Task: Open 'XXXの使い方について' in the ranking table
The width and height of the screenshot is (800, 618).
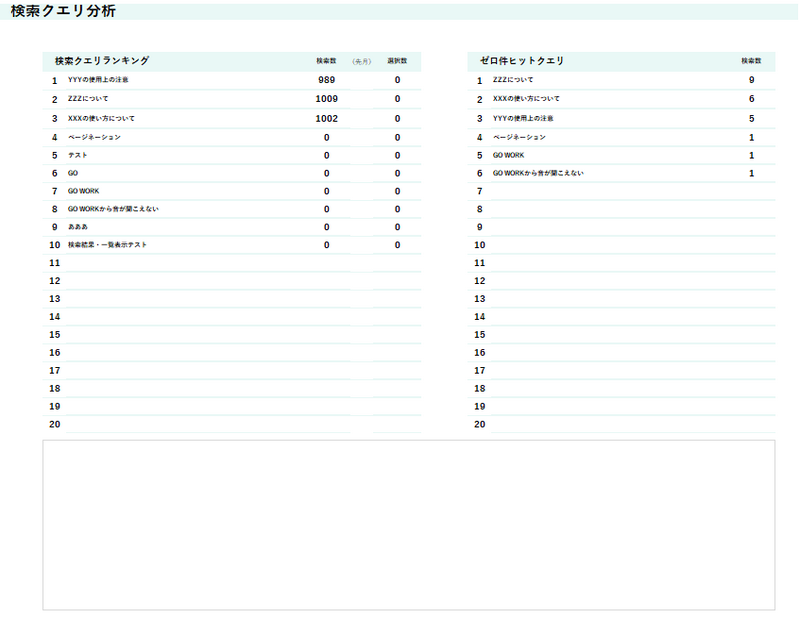Action: coord(101,118)
